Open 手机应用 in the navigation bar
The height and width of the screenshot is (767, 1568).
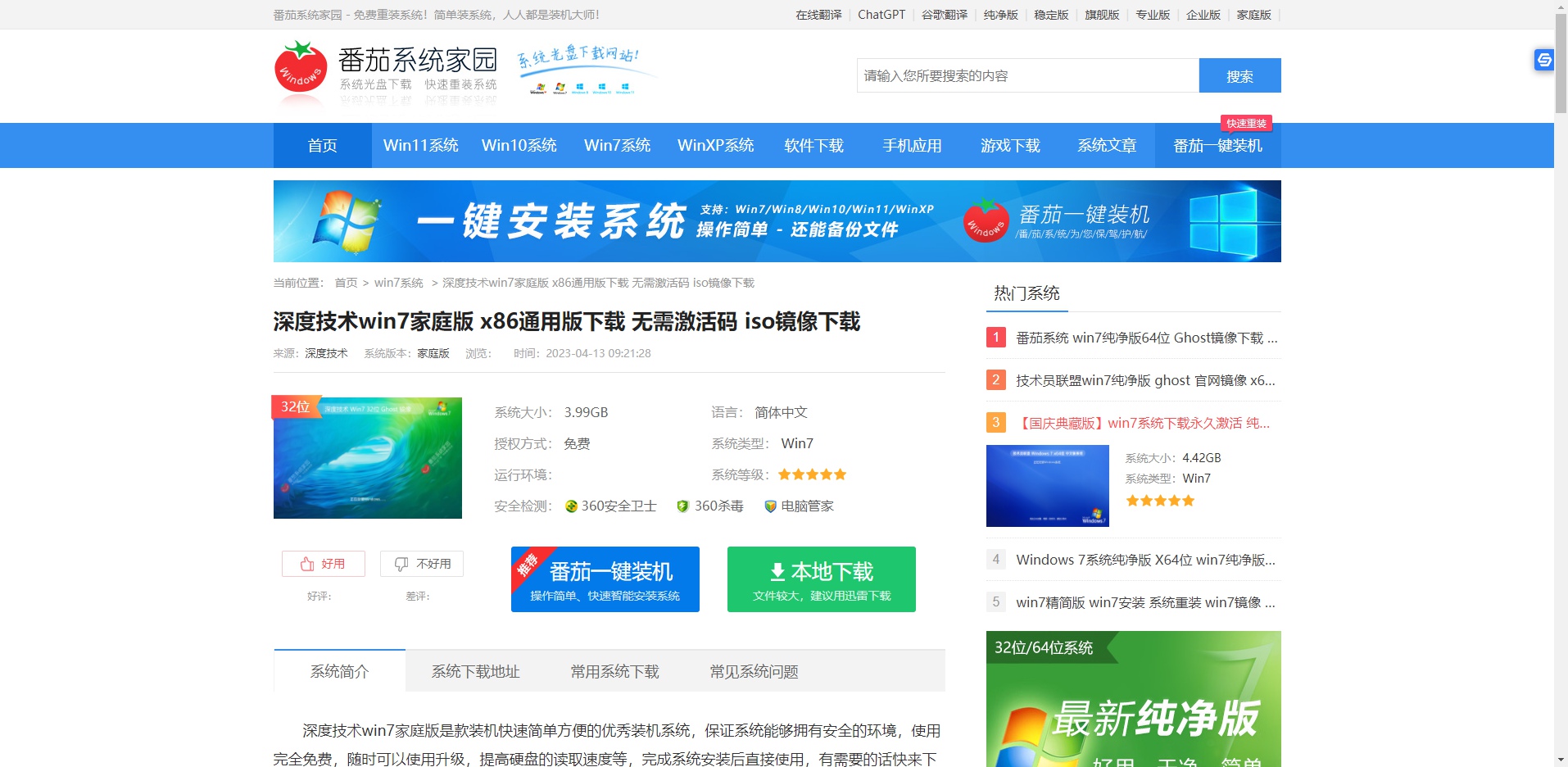913,146
